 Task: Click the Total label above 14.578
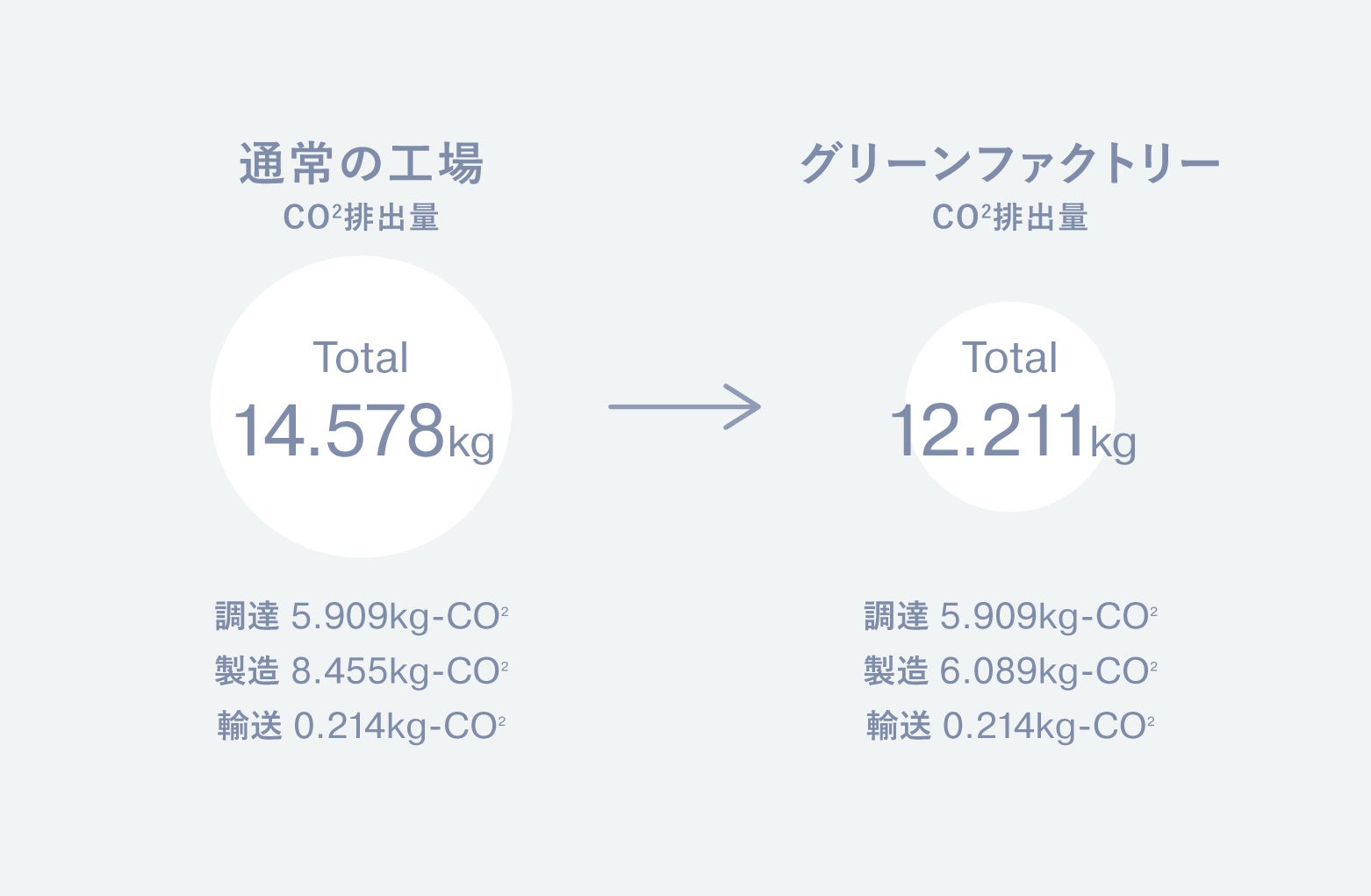click(x=361, y=358)
